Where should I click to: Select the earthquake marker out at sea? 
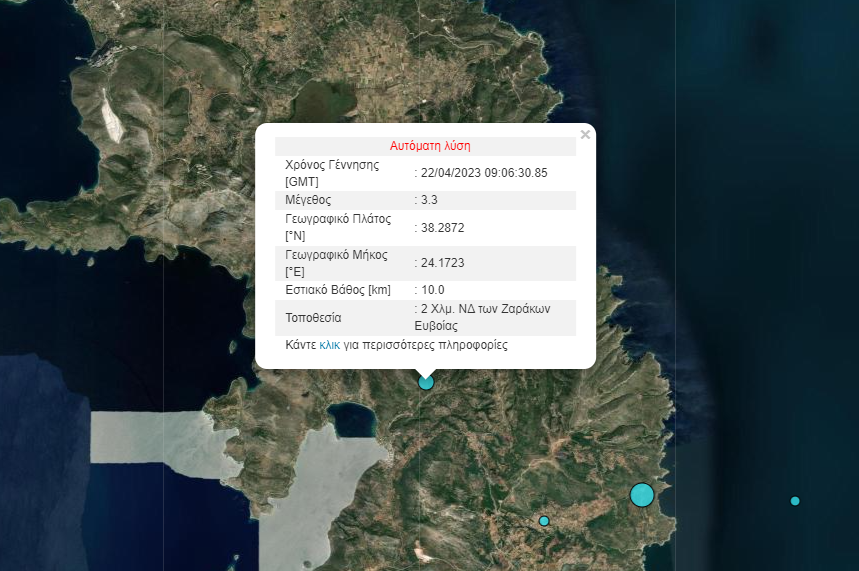[795, 501]
